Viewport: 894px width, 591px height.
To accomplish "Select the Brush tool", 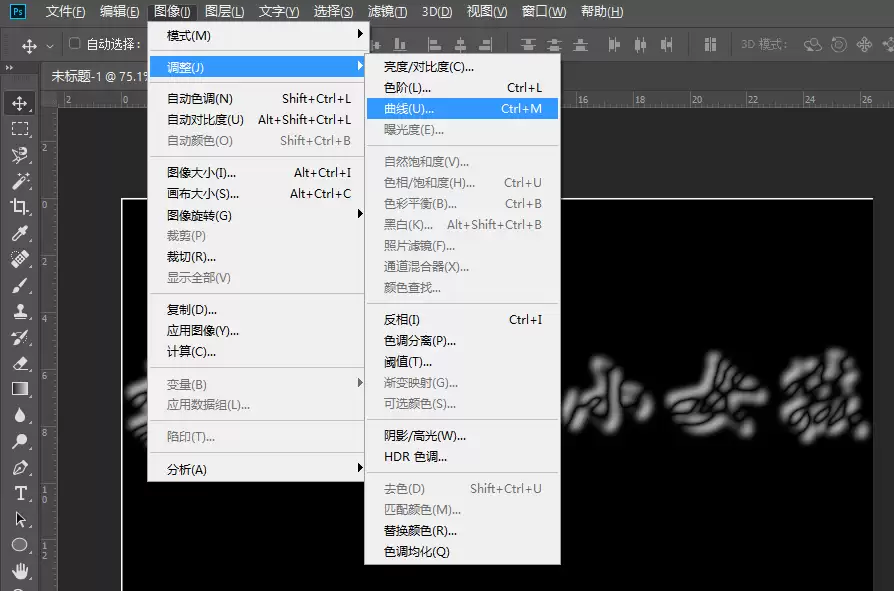I will click(20, 285).
